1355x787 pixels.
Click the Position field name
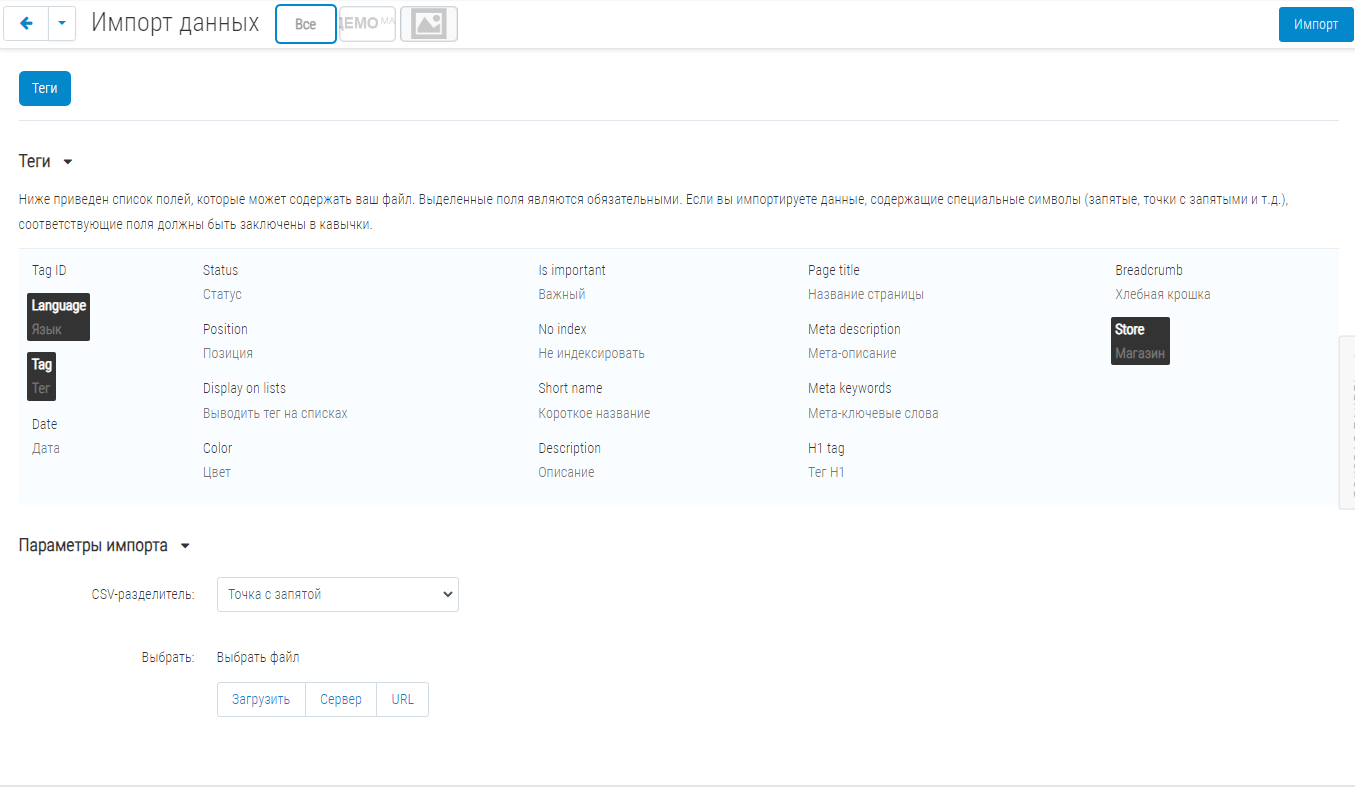(225, 329)
